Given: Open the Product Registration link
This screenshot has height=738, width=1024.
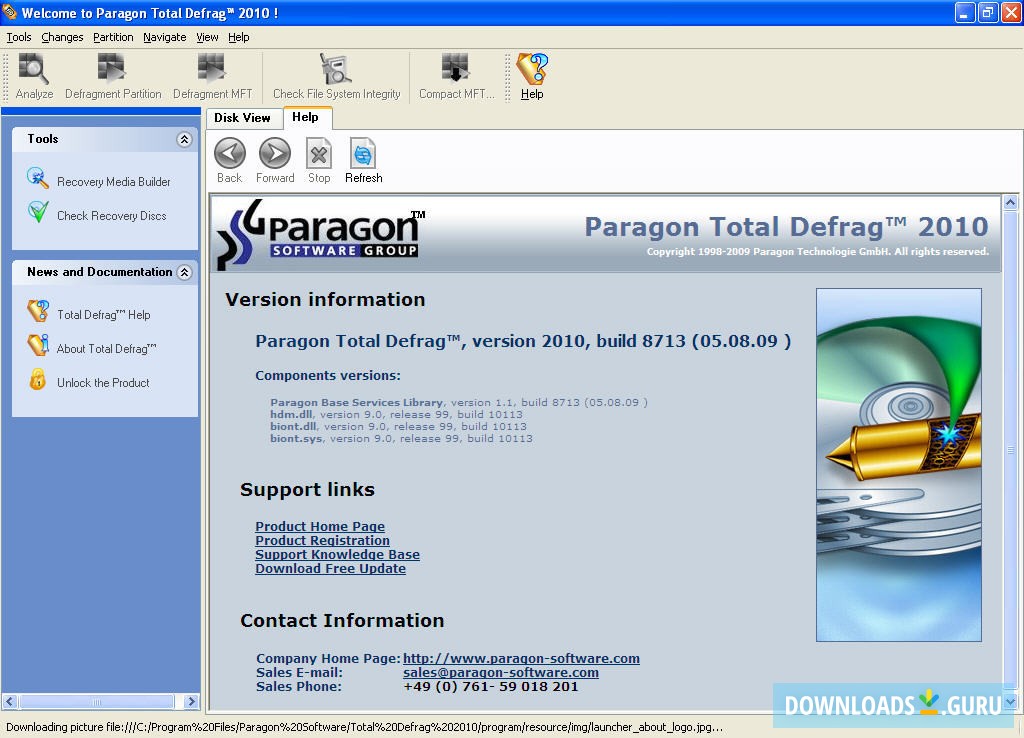Looking at the screenshot, I should click(322, 540).
